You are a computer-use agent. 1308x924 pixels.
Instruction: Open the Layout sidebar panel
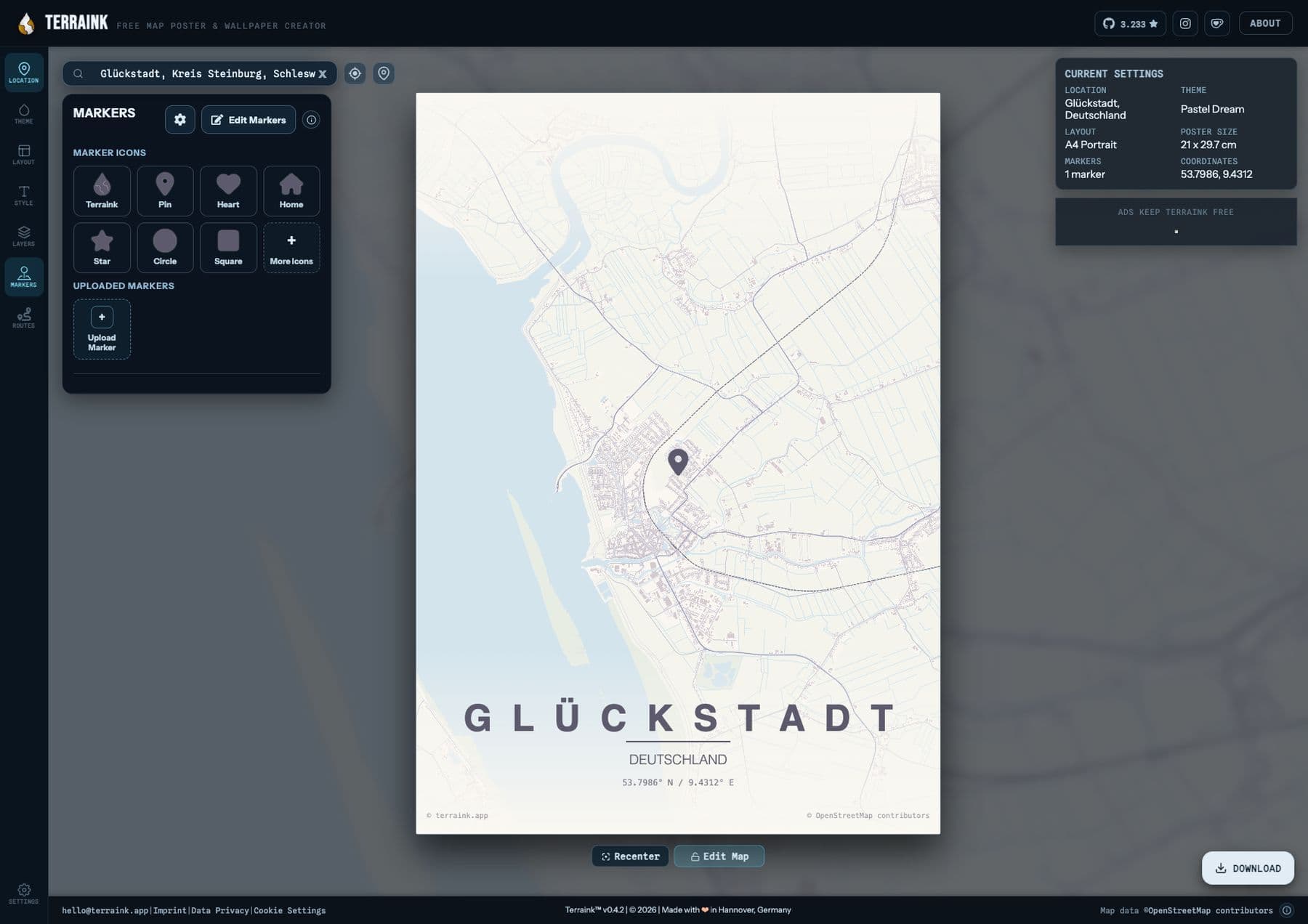24,154
